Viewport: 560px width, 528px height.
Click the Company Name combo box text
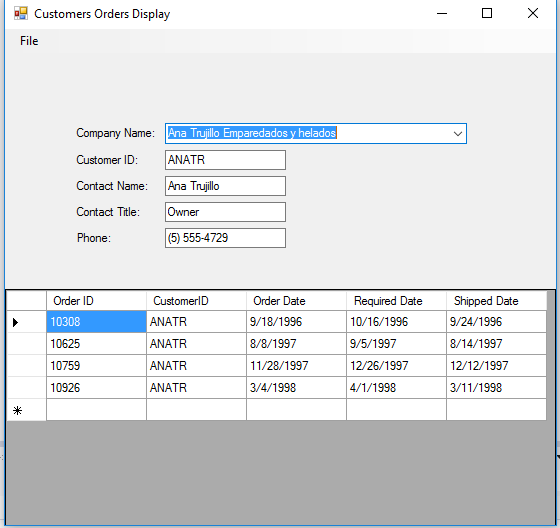[x=252, y=133]
